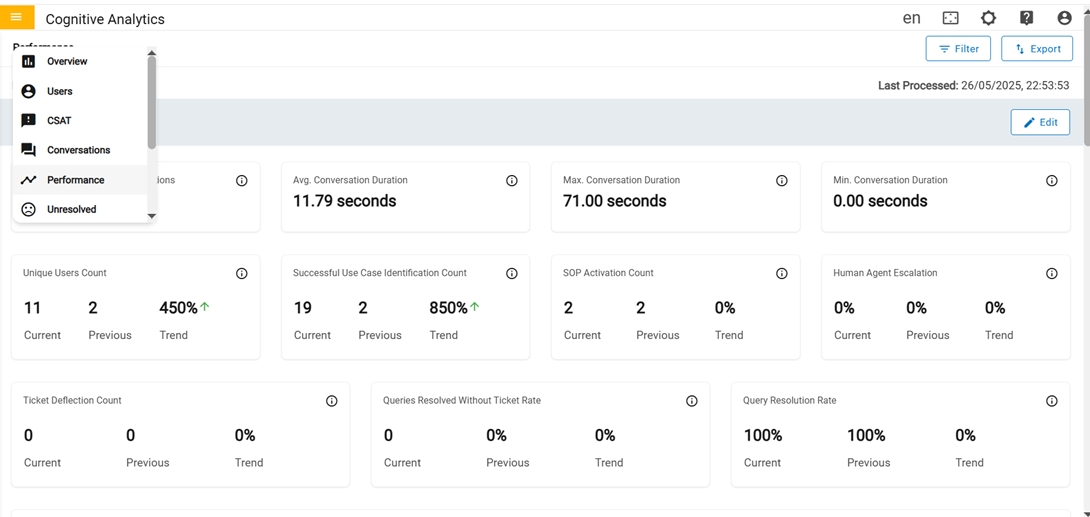Click the help question mark icon
Viewport: 1090px width, 517px height.
[x=1026, y=18]
